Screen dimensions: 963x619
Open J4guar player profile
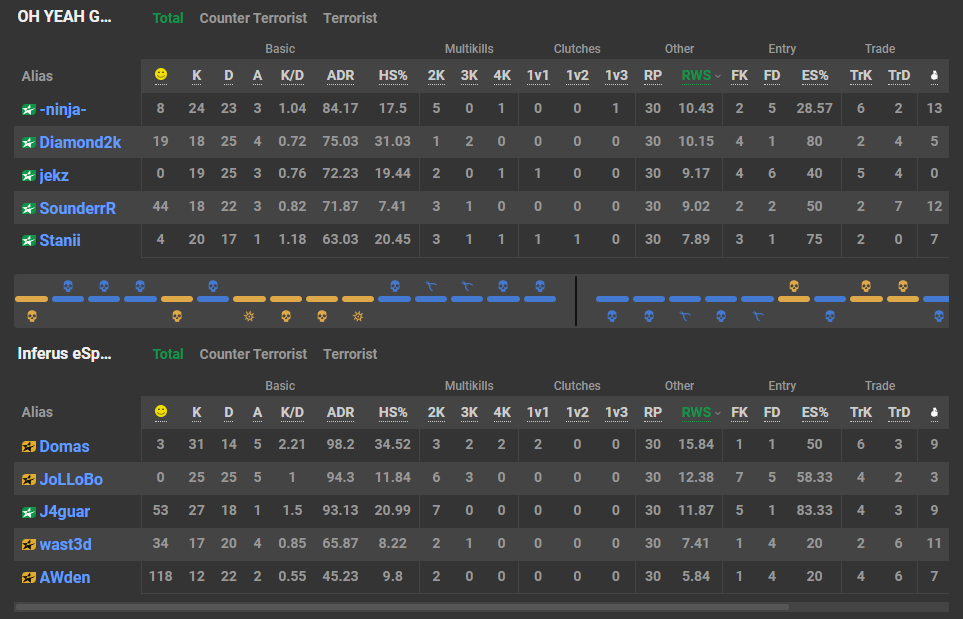pyautogui.click(x=64, y=512)
